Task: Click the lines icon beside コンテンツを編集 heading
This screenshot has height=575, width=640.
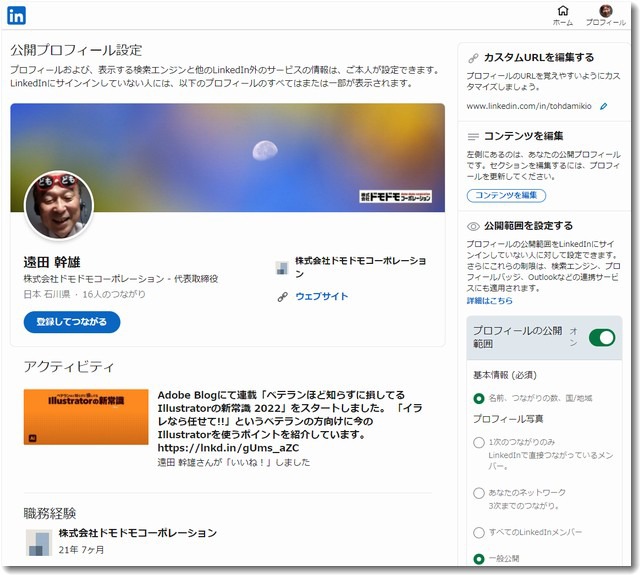Action: coord(473,136)
